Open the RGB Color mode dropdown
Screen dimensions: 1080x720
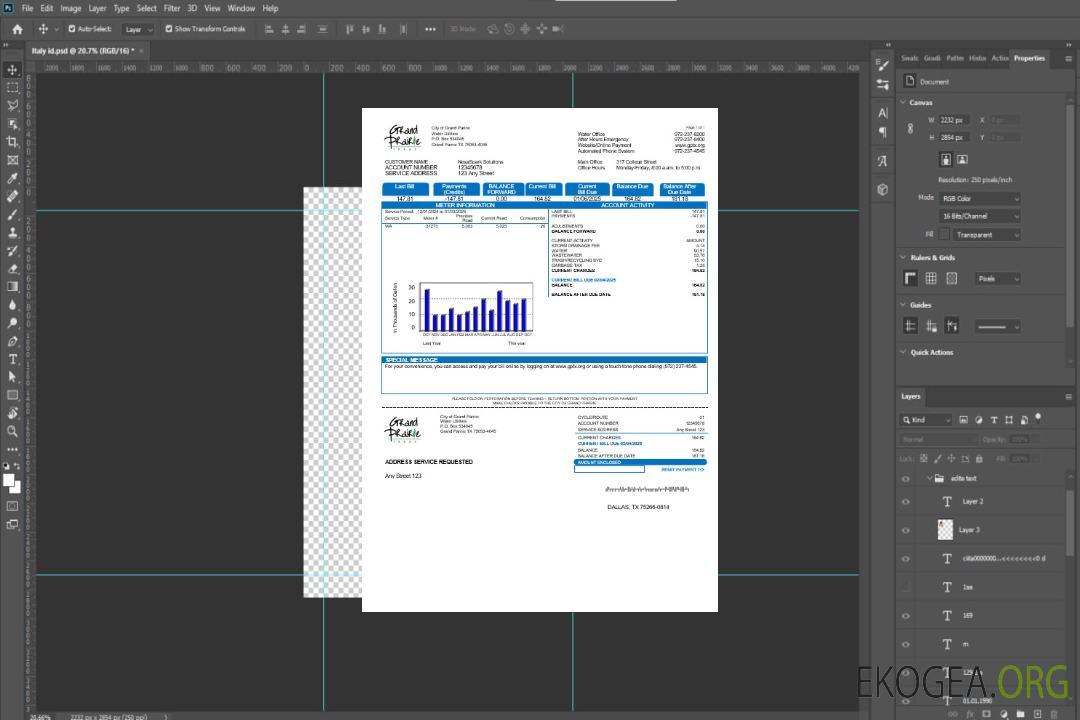[980, 198]
